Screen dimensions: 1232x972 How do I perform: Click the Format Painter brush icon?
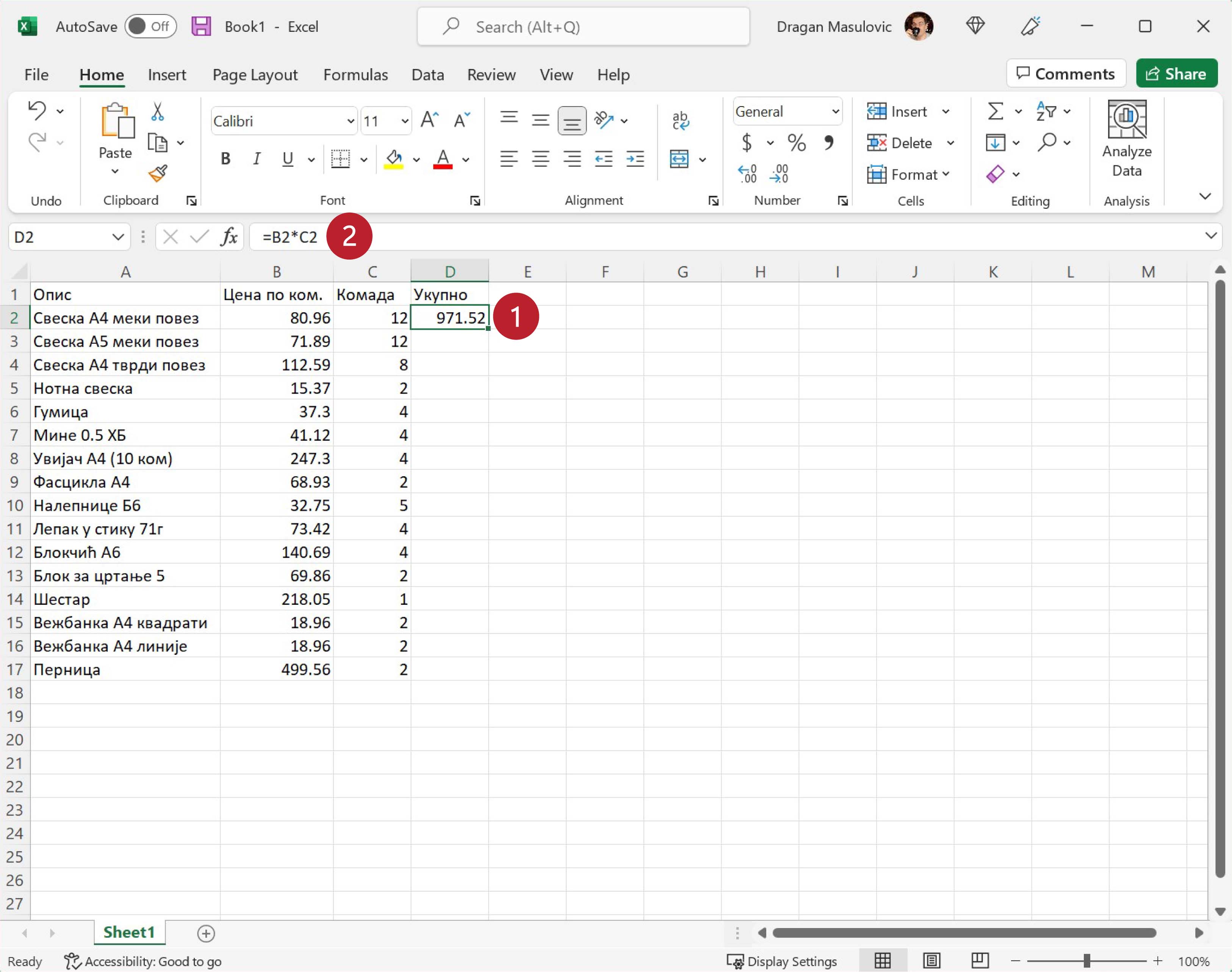click(158, 174)
